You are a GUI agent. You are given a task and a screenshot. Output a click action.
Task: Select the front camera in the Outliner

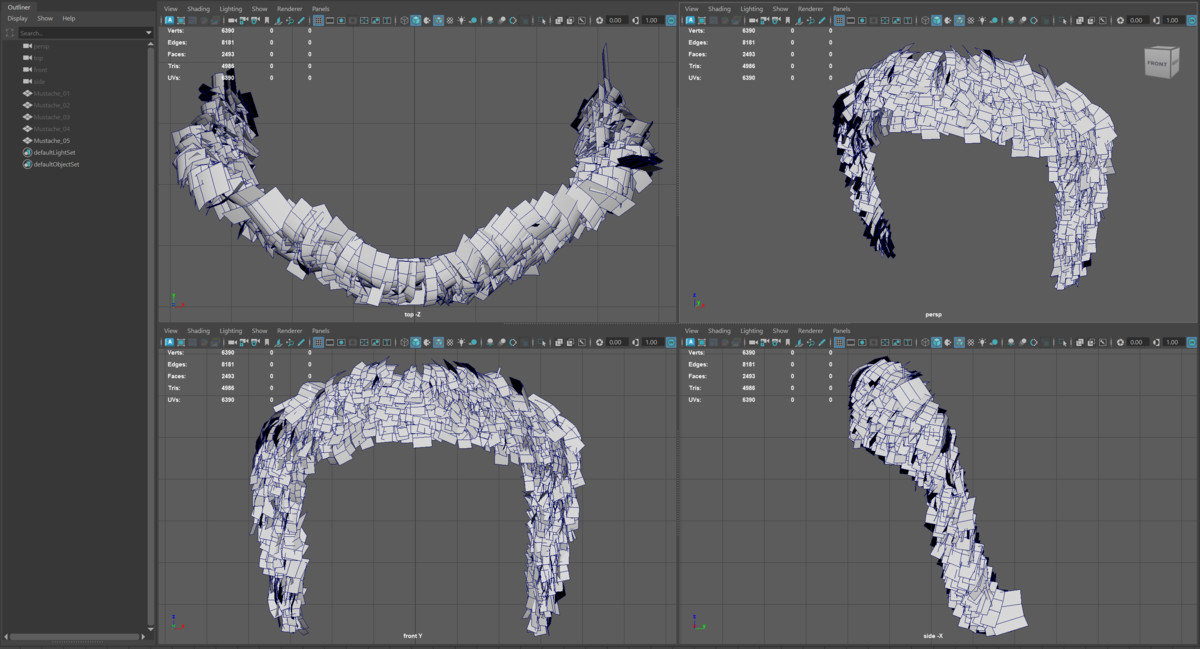point(41,69)
